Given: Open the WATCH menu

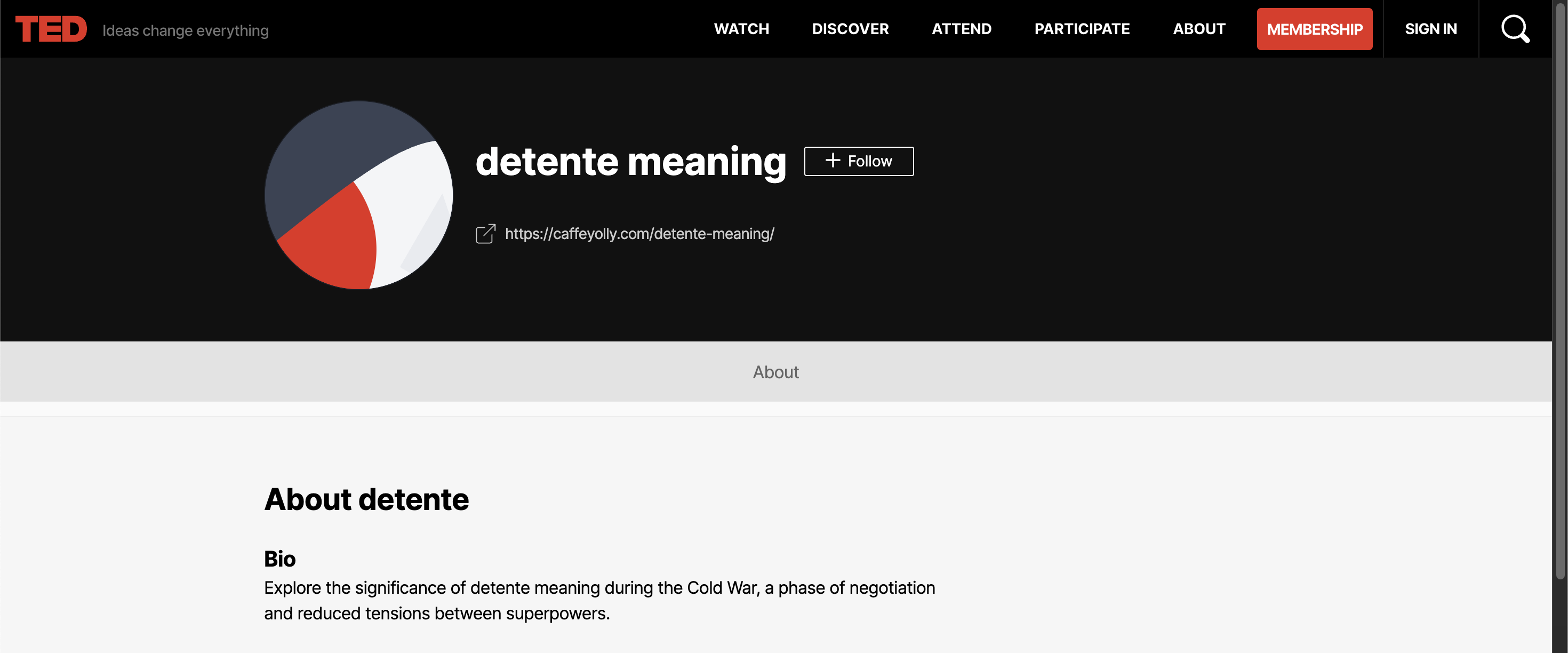Looking at the screenshot, I should pos(741,29).
